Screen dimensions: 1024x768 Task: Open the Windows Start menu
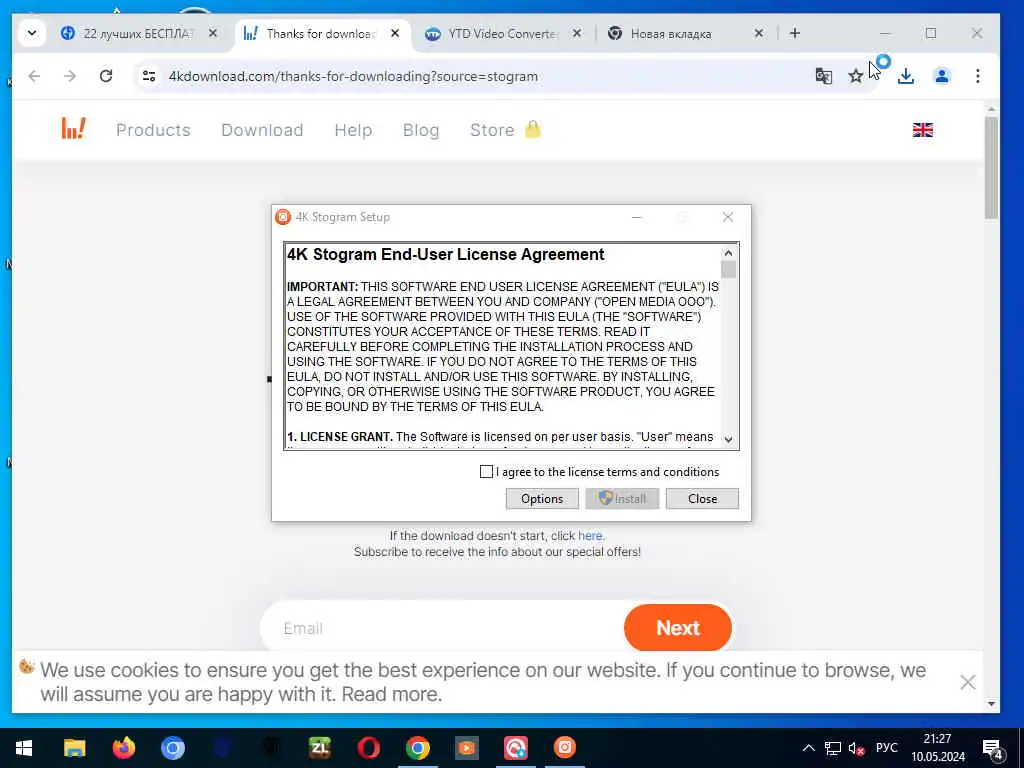pyautogui.click(x=24, y=748)
